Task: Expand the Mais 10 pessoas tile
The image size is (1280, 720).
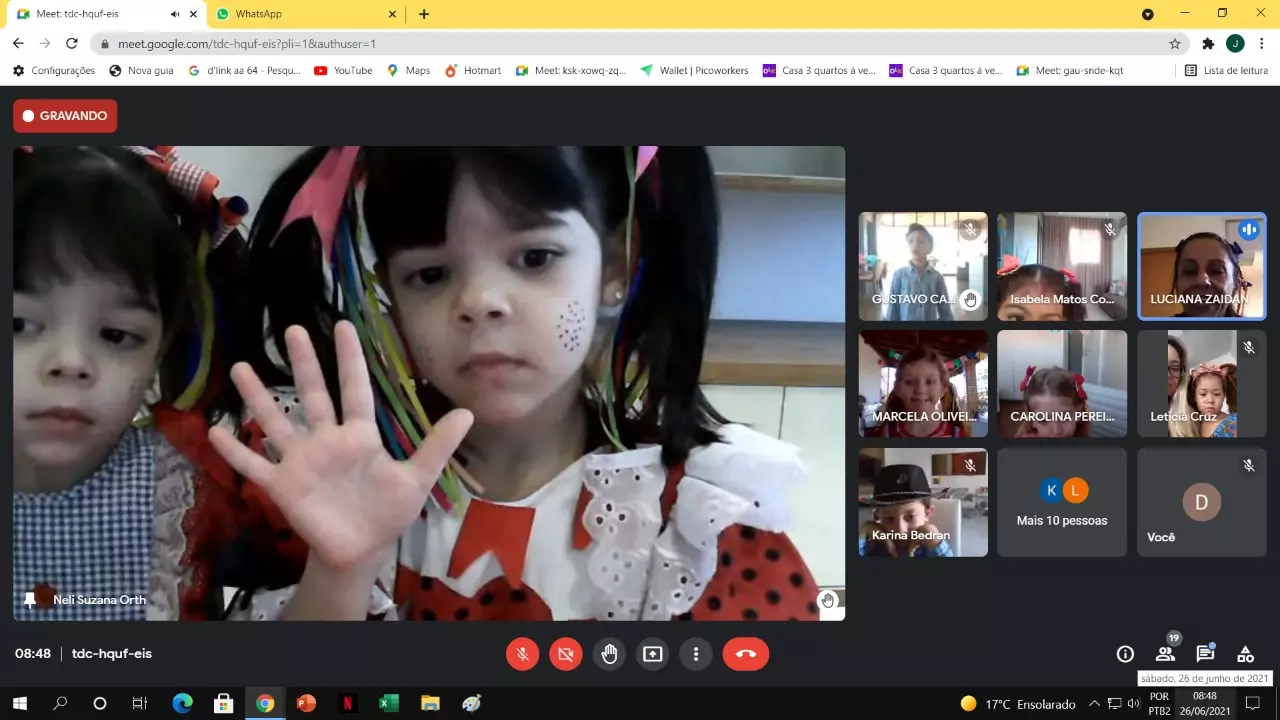Action: [1062, 502]
